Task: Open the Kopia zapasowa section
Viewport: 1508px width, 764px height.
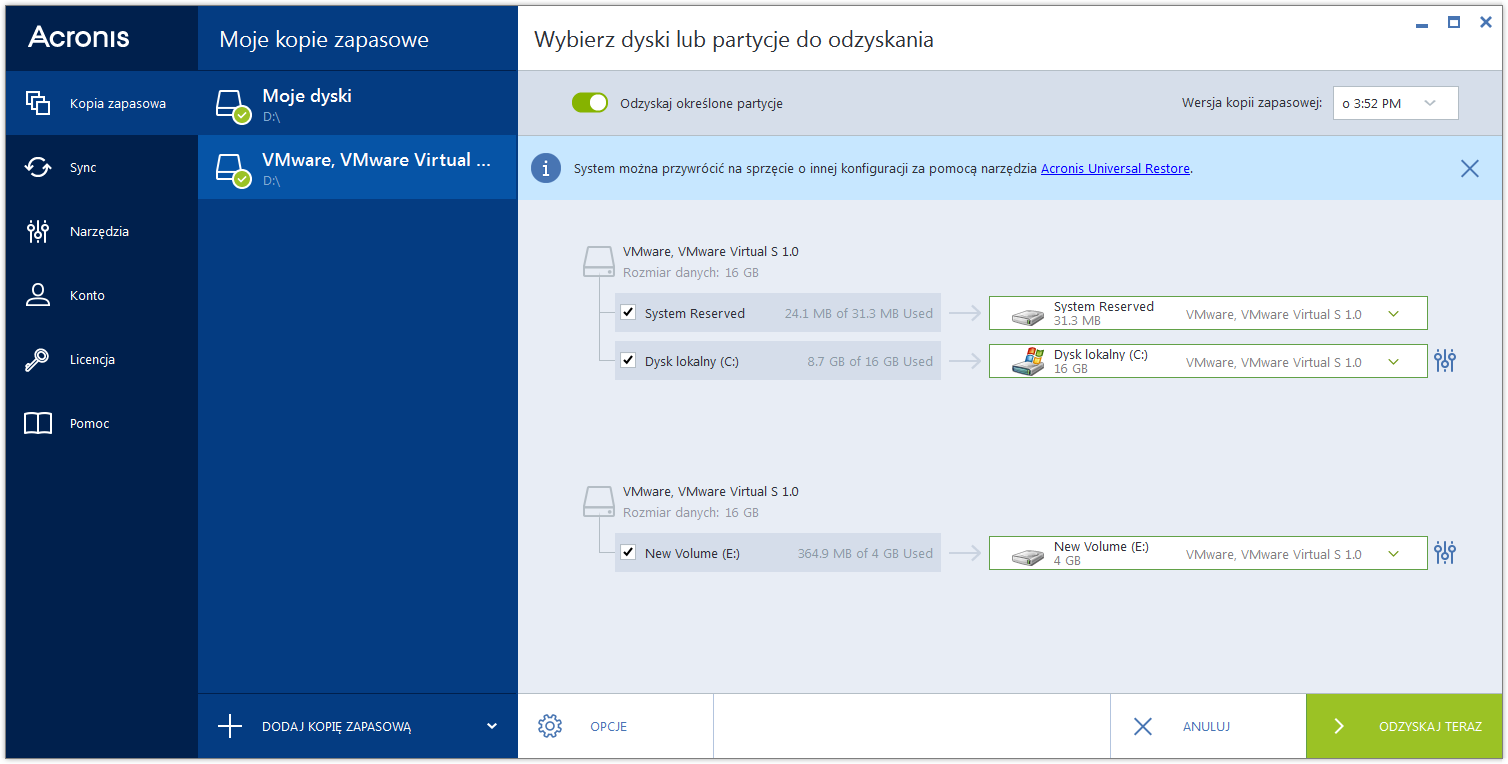Action: tap(101, 103)
